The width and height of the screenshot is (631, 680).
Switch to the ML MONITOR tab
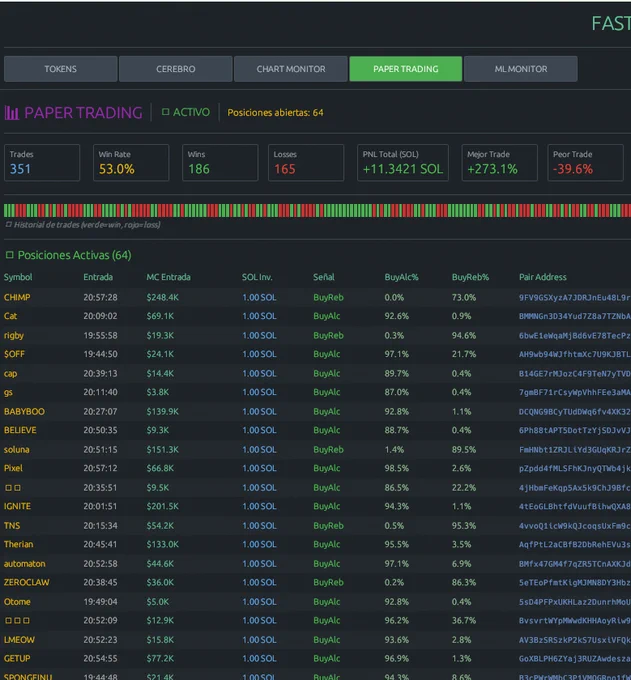[x=521, y=69]
